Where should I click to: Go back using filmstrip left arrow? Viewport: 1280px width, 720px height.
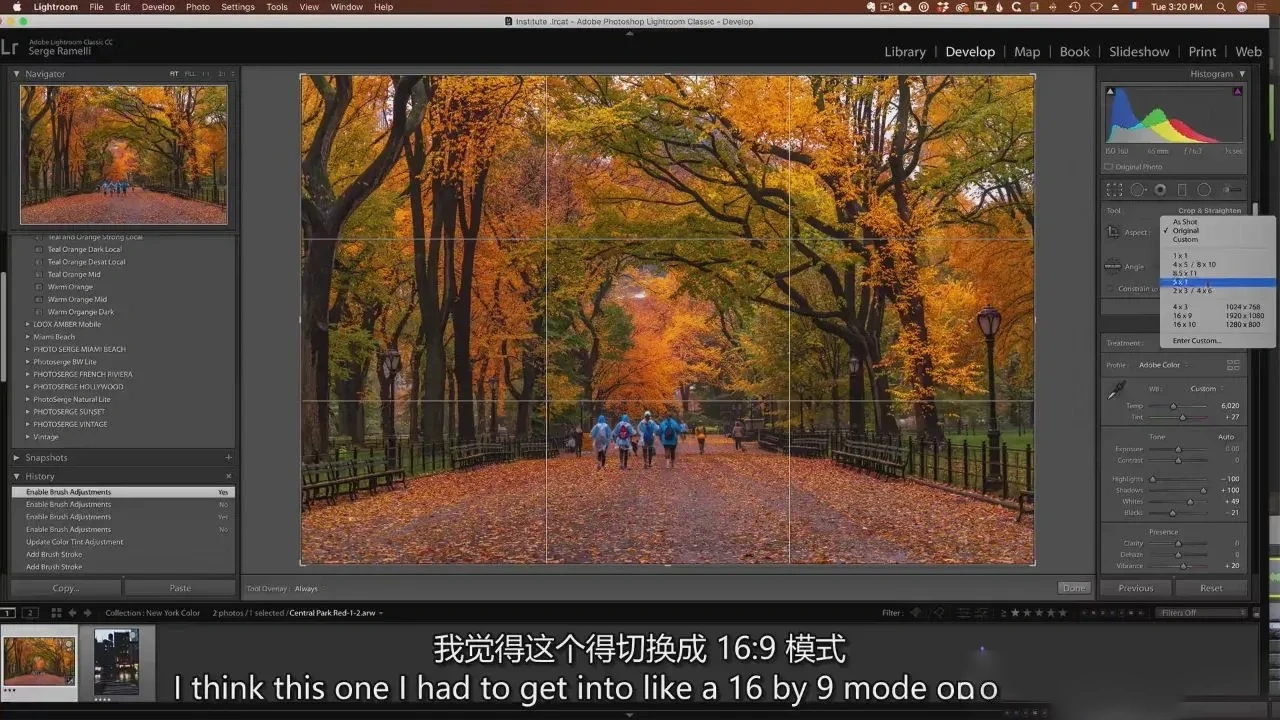coord(72,613)
